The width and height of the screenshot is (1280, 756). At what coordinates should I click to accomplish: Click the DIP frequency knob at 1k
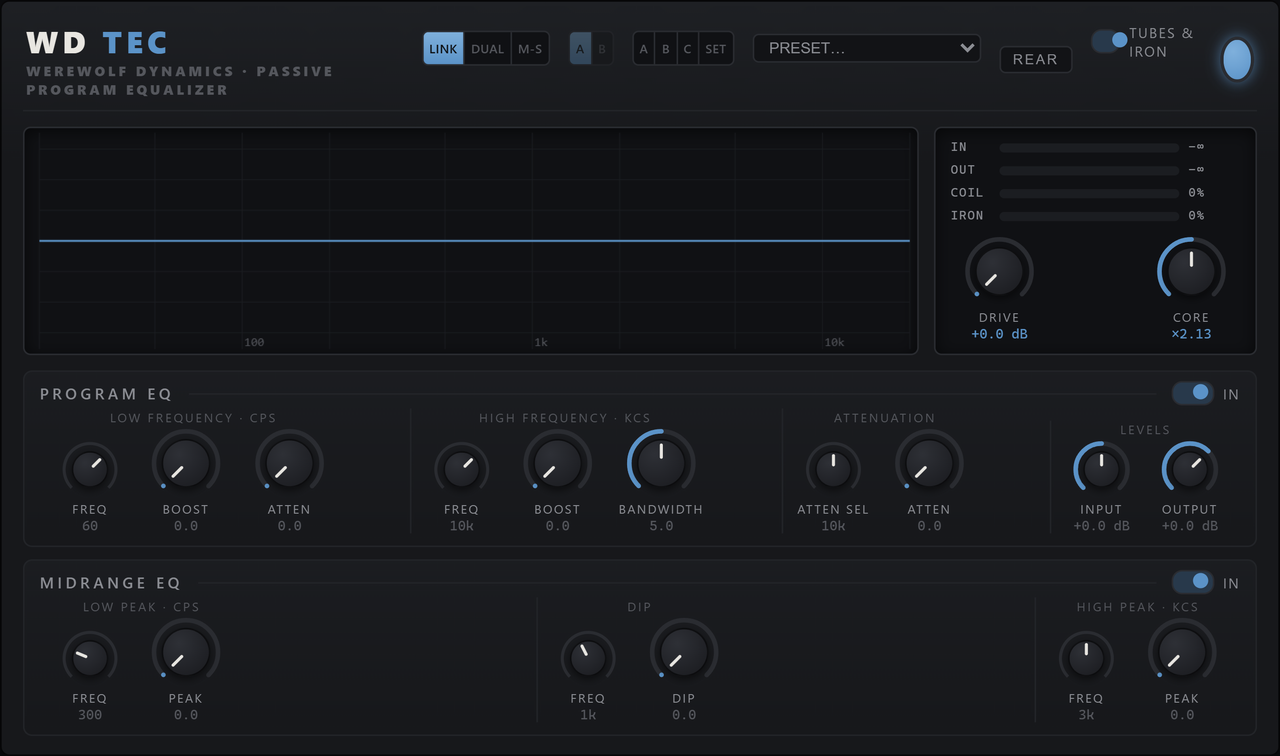(x=588, y=658)
